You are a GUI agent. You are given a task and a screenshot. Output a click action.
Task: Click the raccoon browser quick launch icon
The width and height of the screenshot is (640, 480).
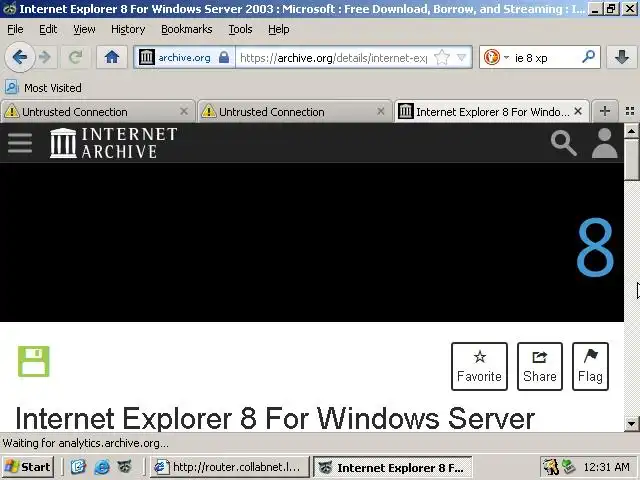pyautogui.click(x=124, y=467)
